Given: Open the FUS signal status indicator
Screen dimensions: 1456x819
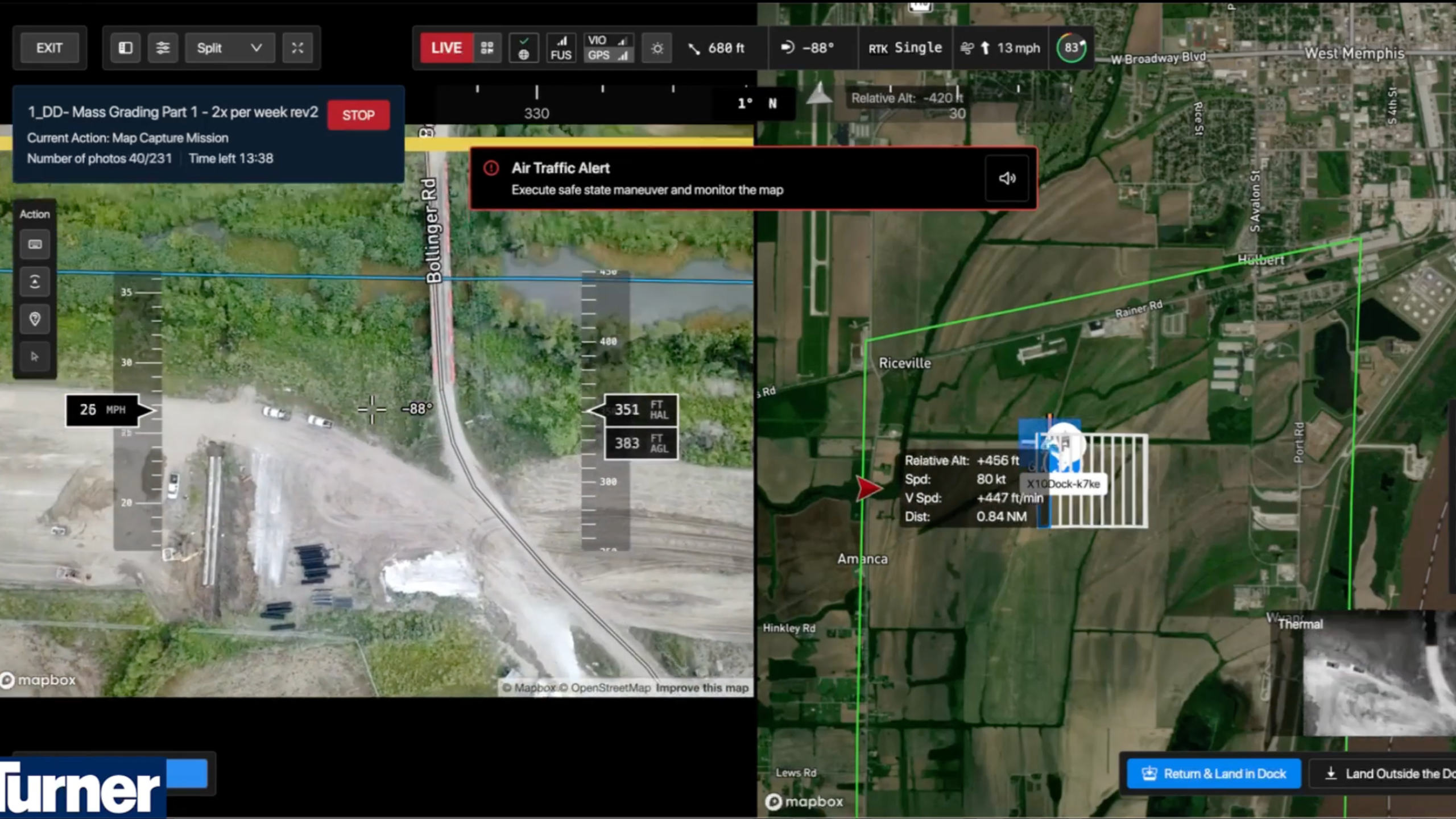Looking at the screenshot, I should 561,48.
